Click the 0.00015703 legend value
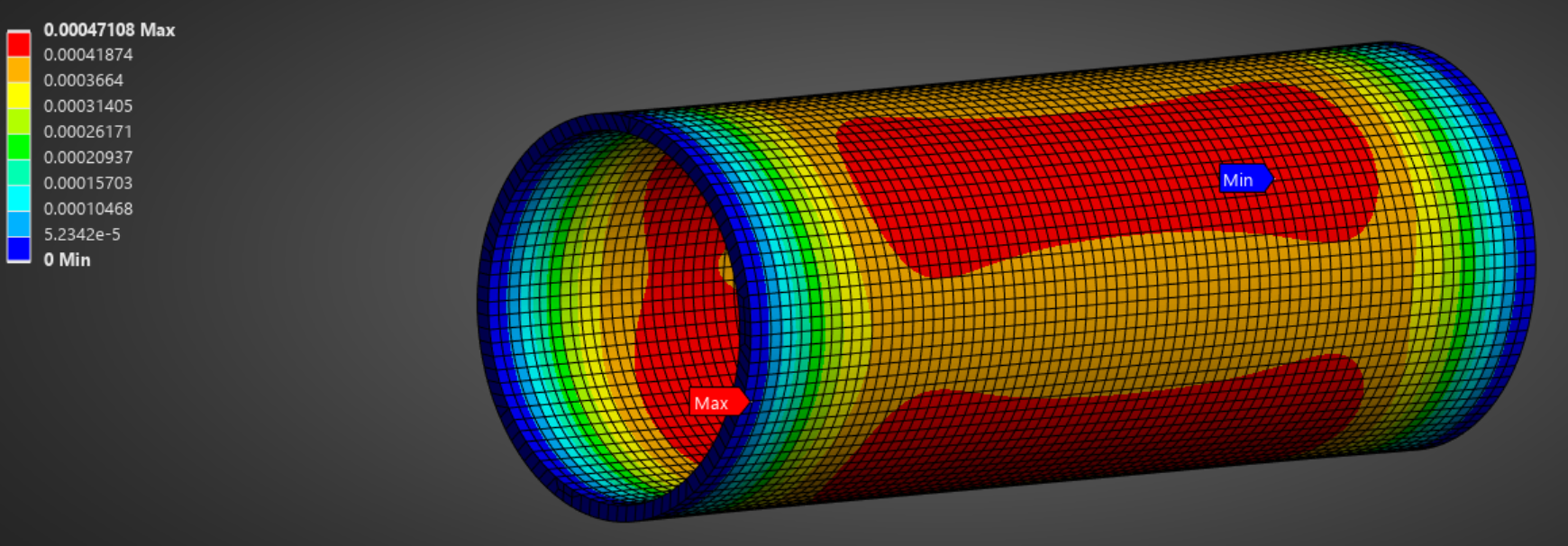The width and height of the screenshot is (1568, 546). (88, 183)
